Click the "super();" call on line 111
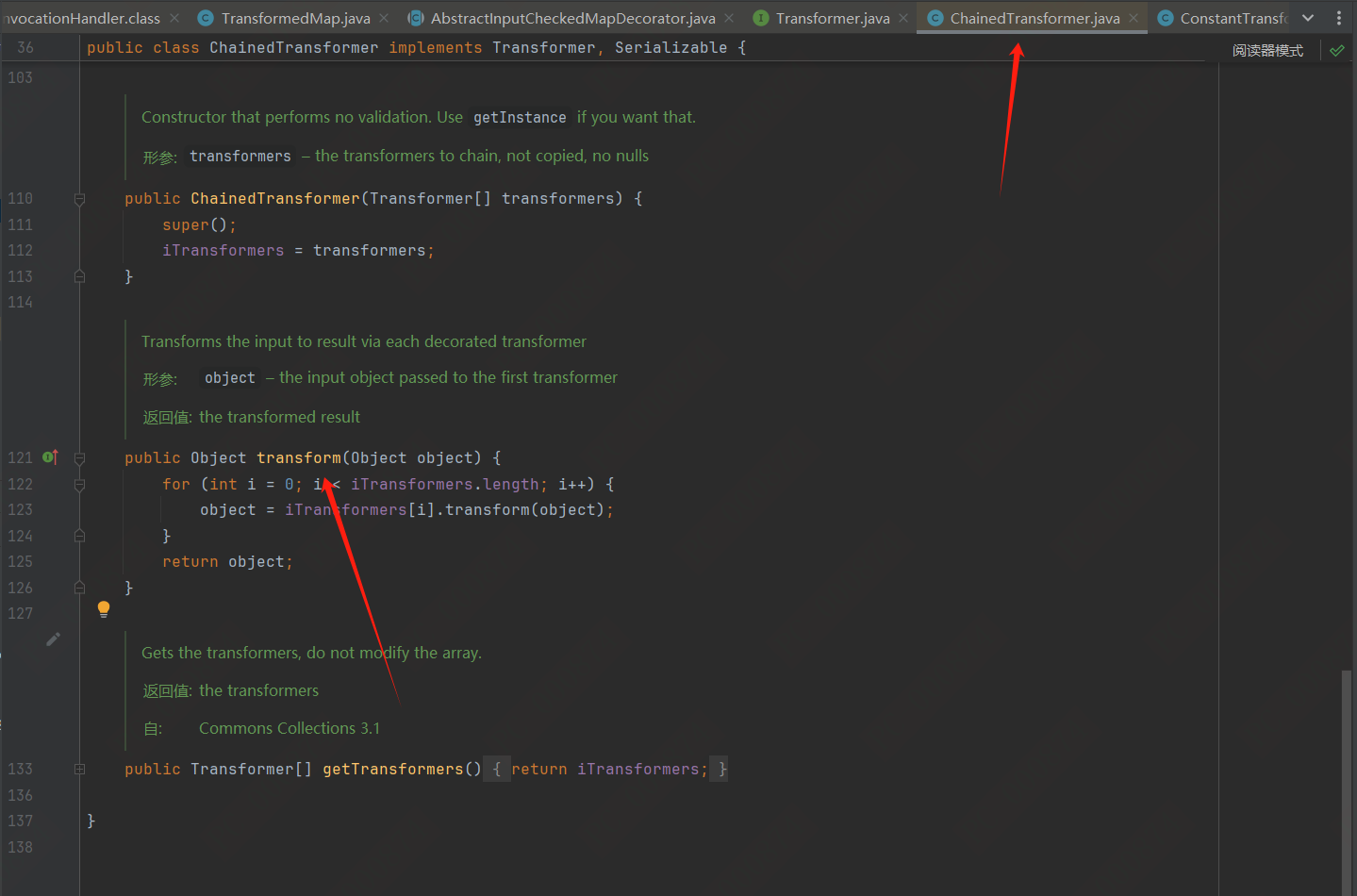Image resolution: width=1357 pixels, height=896 pixels. click(199, 224)
